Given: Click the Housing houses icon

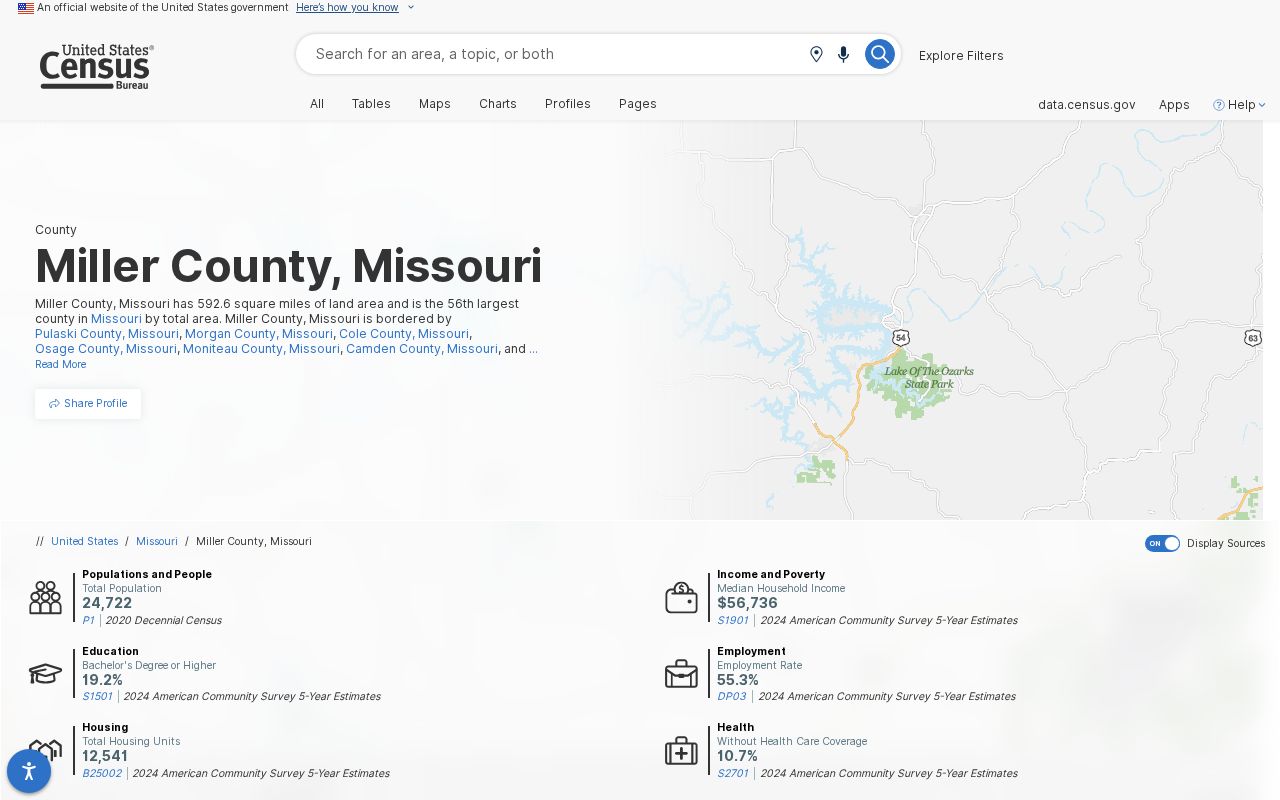Looking at the screenshot, I should [x=45, y=750].
